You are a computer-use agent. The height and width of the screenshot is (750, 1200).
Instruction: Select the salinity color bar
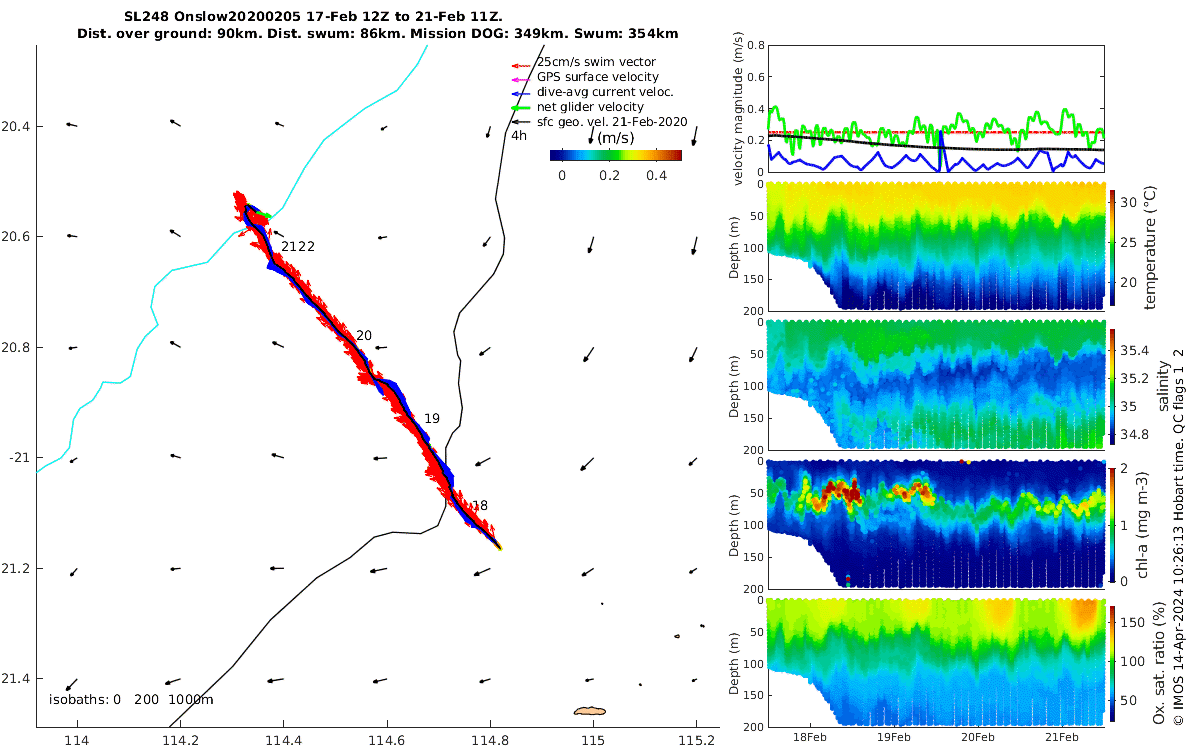click(1114, 388)
